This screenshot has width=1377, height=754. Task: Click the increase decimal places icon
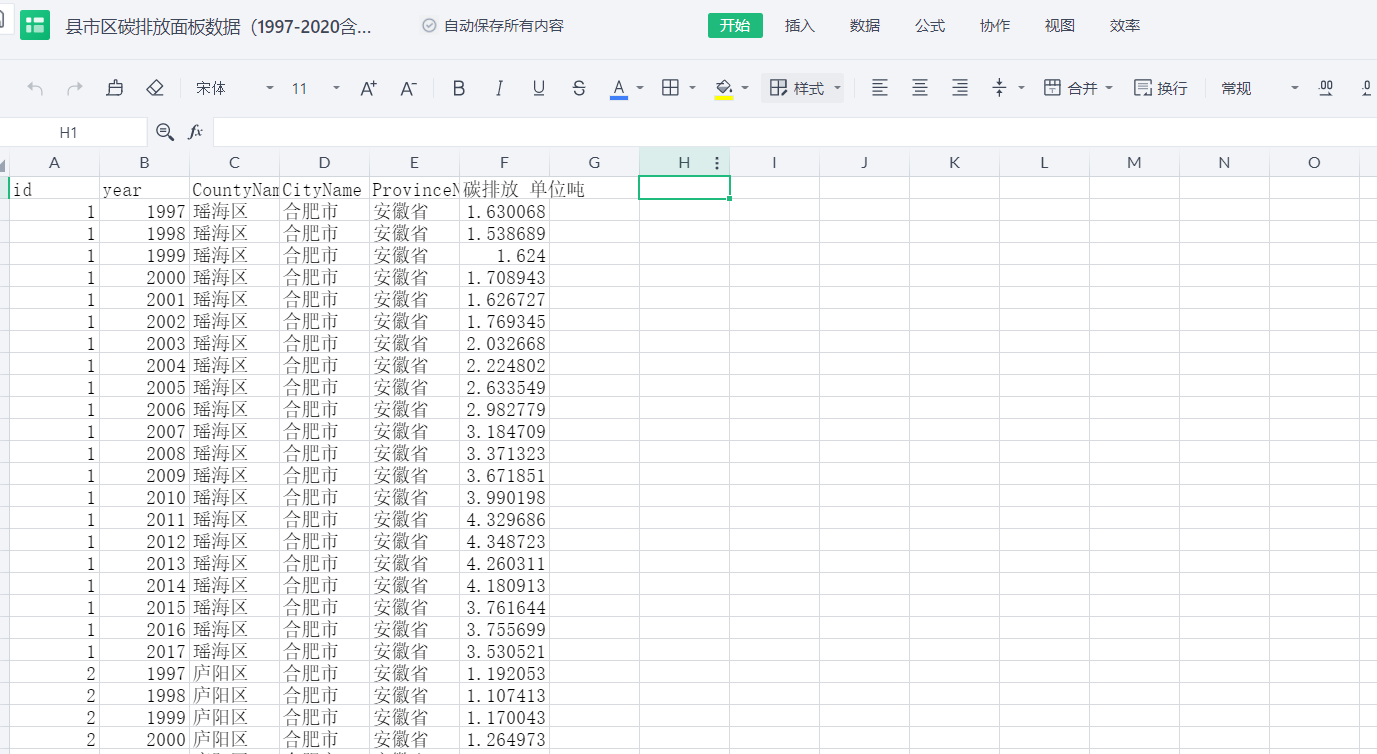(1326, 88)
